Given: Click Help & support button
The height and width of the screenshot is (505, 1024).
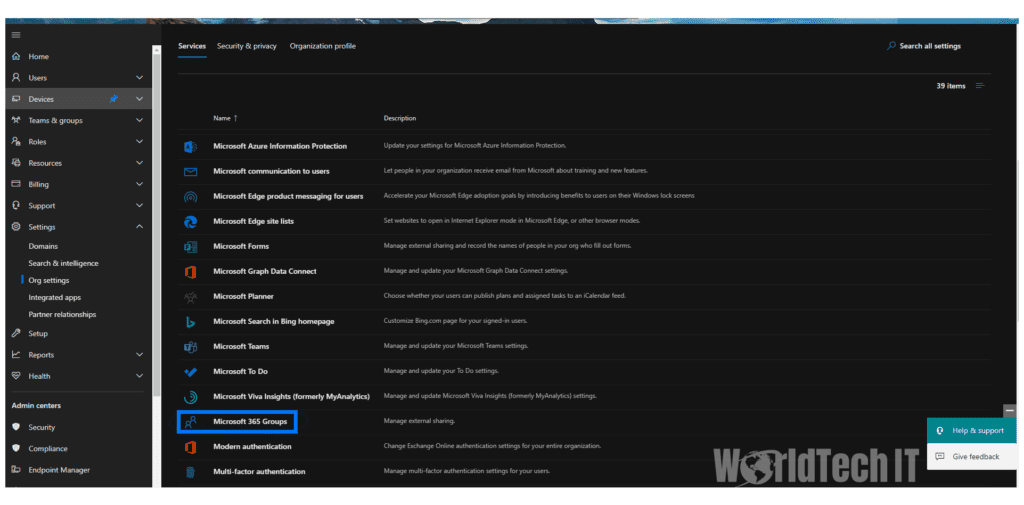Looking at the screenshot, I should point(971,431).
